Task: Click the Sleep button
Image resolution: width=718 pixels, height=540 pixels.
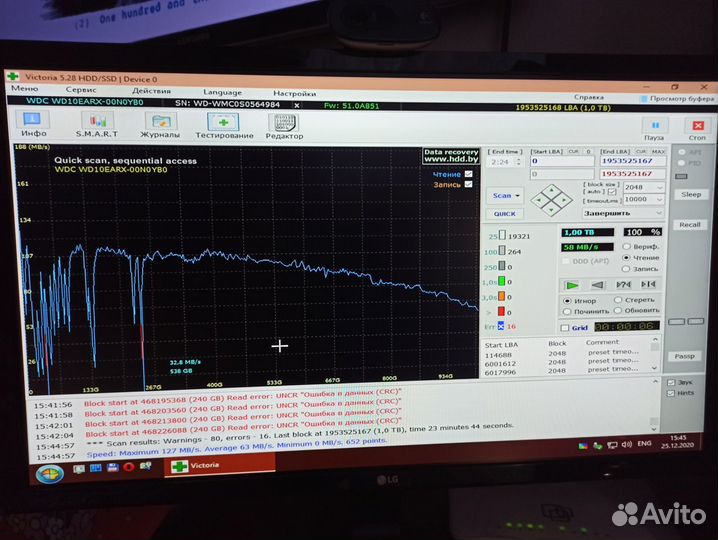Action: tap(691, 195)
